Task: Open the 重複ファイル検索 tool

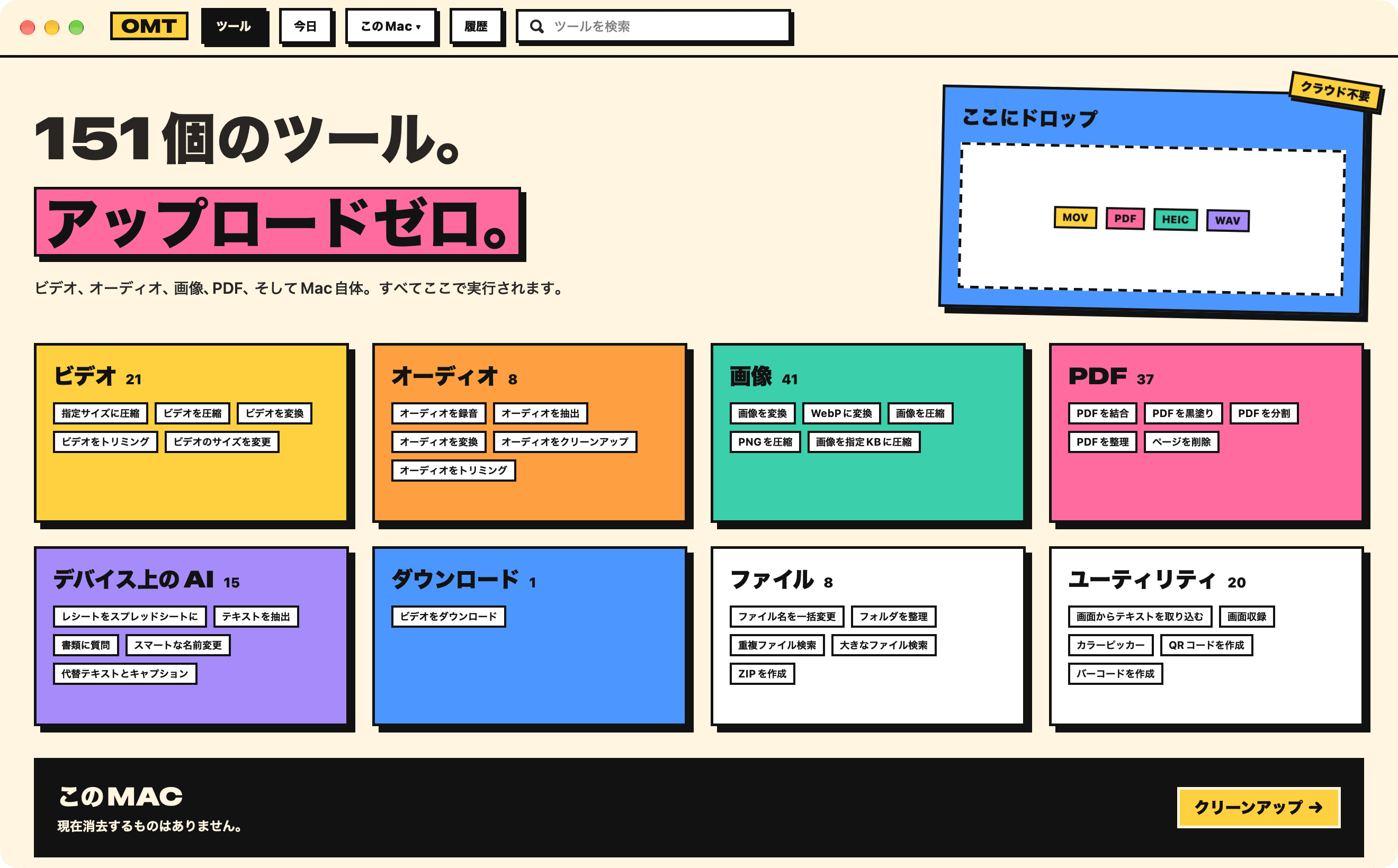Action: 777,645
